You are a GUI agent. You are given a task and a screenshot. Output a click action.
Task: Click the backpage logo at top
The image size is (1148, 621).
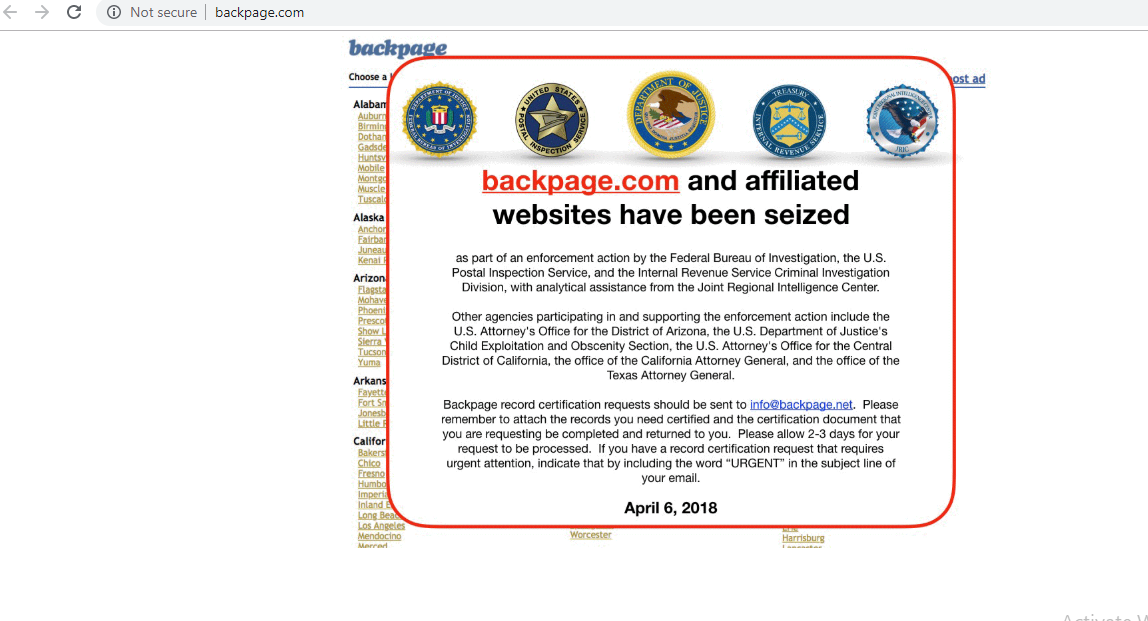[398, 48]
